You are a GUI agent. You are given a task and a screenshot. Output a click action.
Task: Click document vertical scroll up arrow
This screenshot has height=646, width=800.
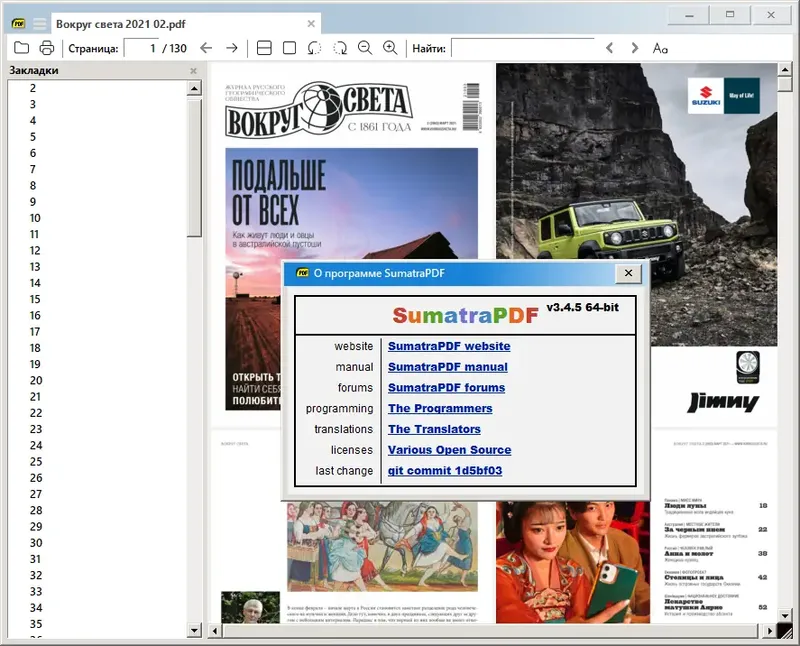pos(785,69)
